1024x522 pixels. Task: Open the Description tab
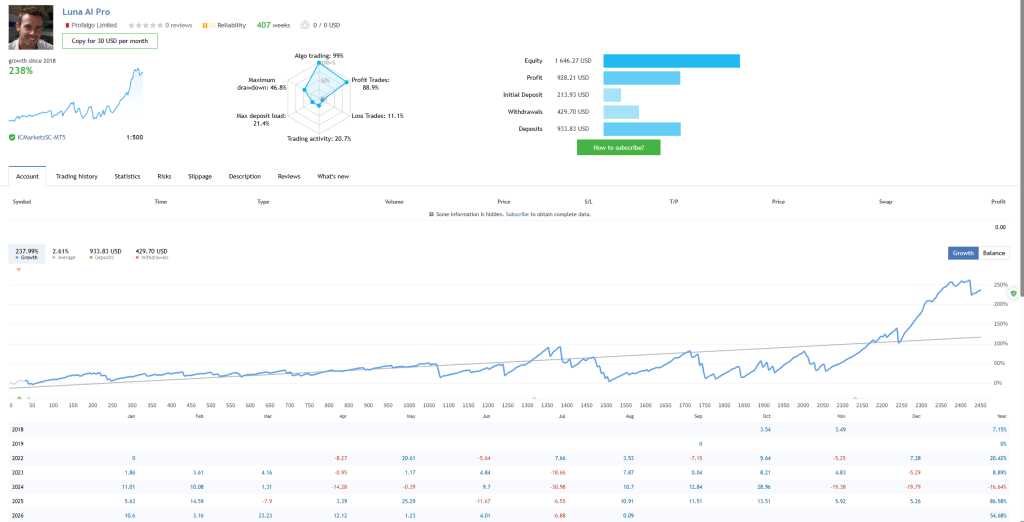click(245, 176)
